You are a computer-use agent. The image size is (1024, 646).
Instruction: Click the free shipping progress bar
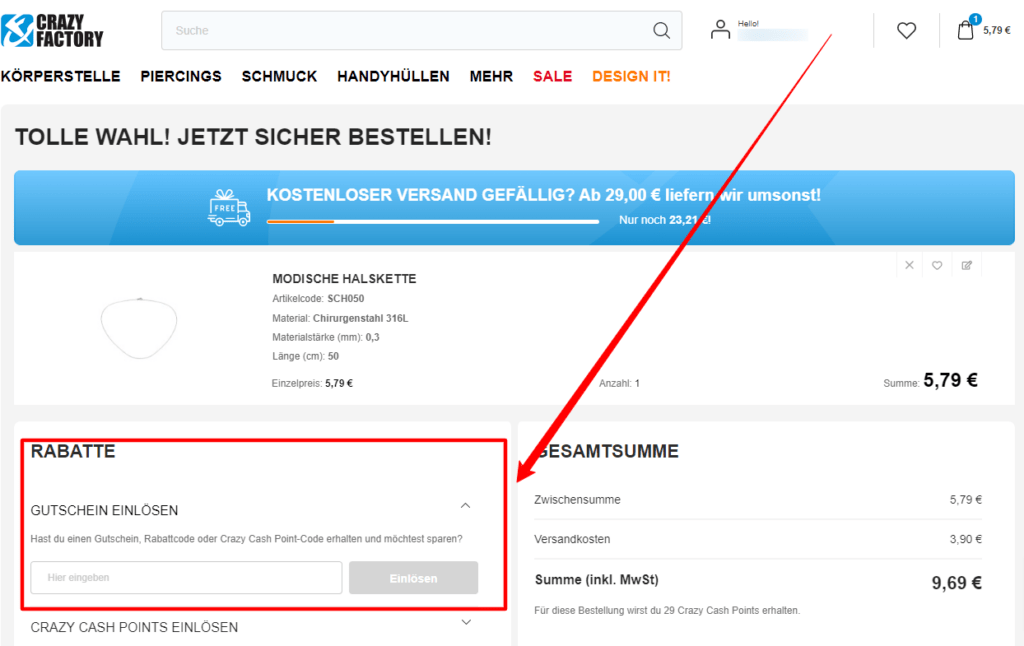point(433,221)
